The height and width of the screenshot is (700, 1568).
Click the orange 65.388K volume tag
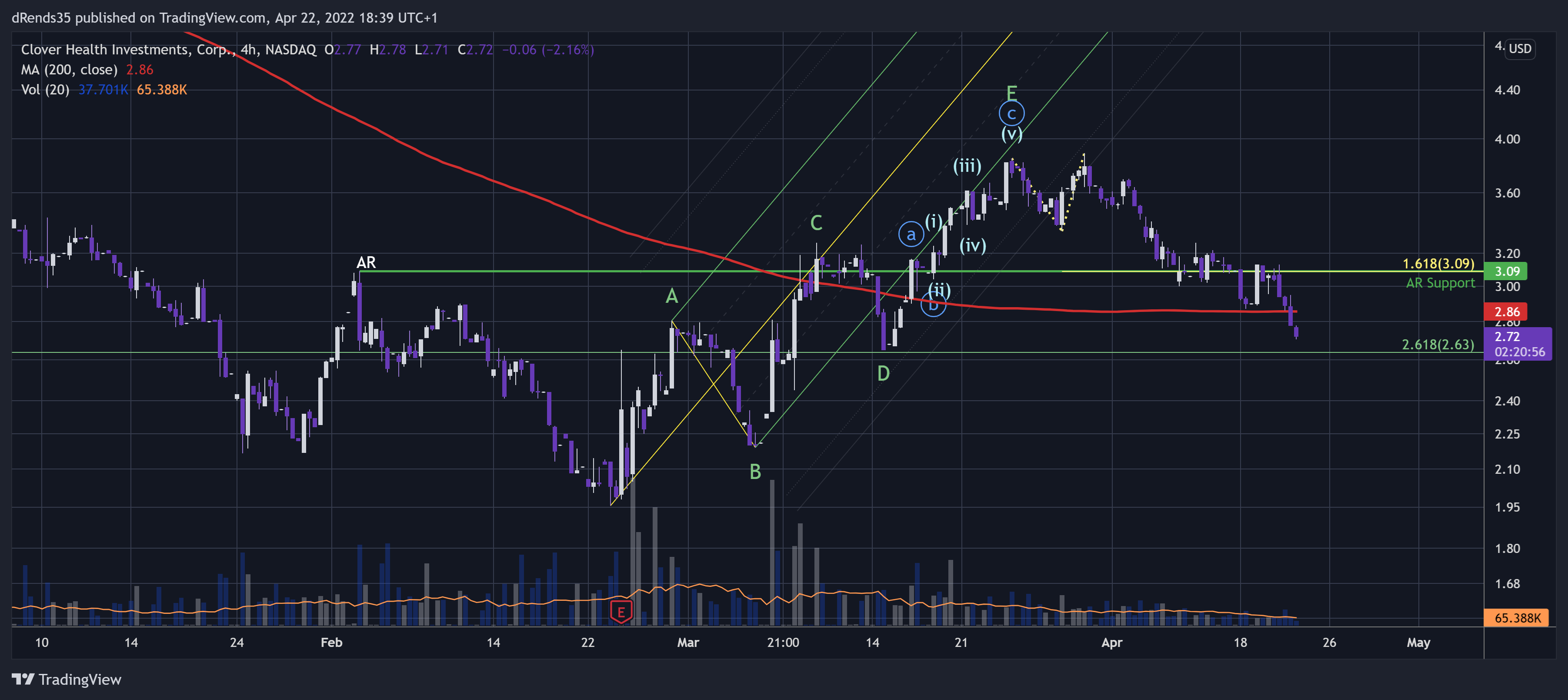click(x=1517, y=618)
